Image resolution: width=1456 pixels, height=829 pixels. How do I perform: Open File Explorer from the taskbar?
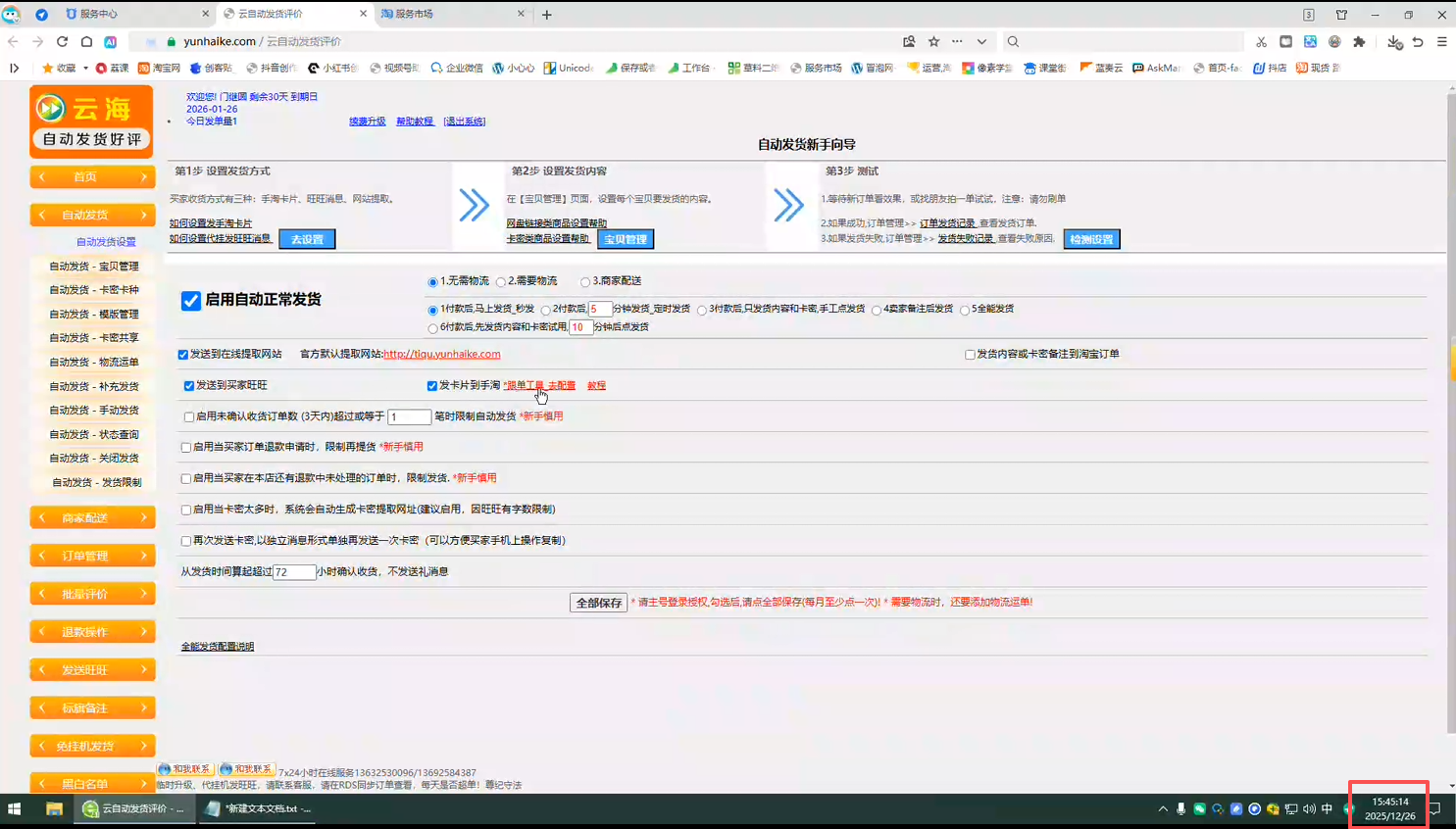[x=54, y=808]
